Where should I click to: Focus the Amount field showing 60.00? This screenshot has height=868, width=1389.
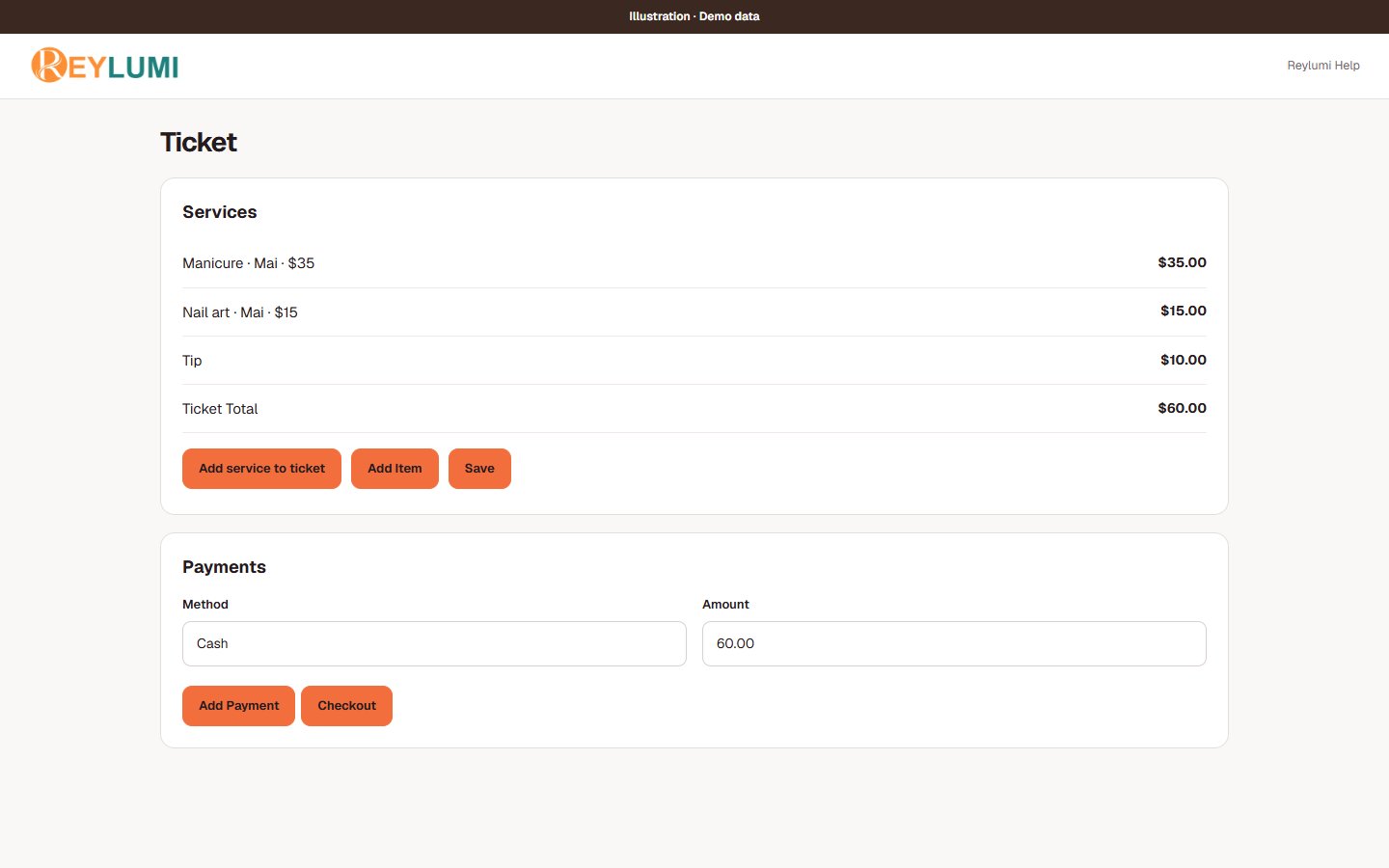954,643
